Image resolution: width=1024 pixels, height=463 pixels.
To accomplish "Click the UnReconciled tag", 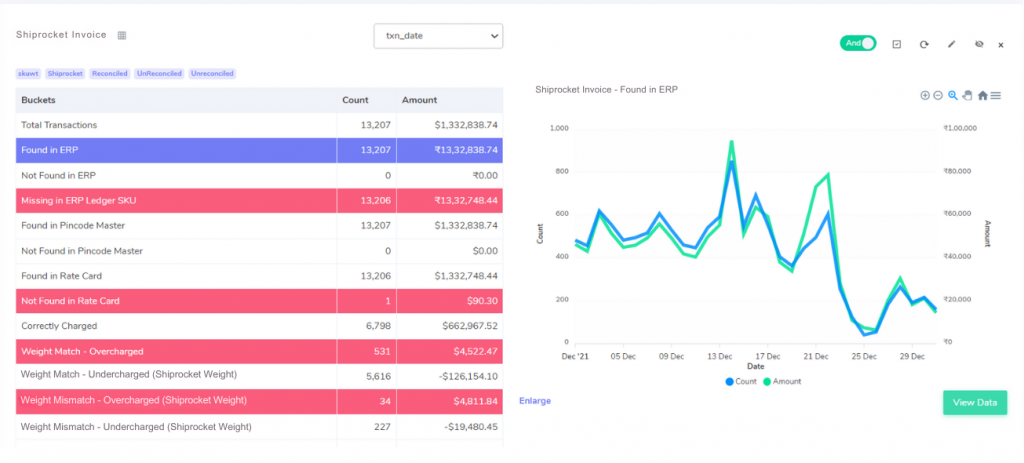I will pyautogui.click(x=159, y=74).
